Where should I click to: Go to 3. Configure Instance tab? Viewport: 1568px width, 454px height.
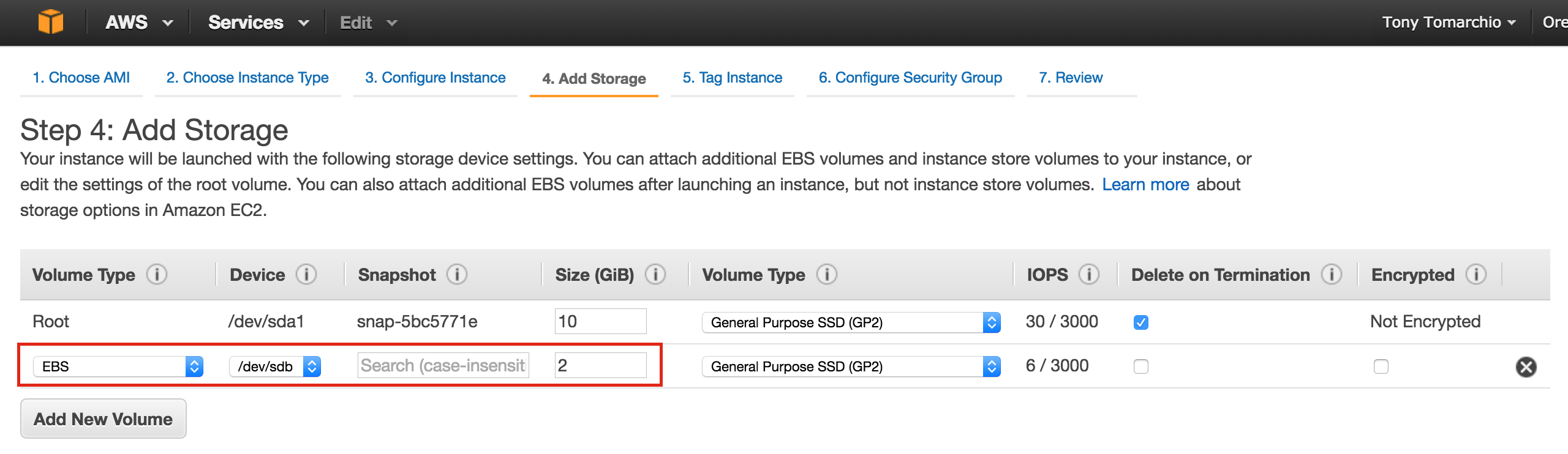pos(435,78)
